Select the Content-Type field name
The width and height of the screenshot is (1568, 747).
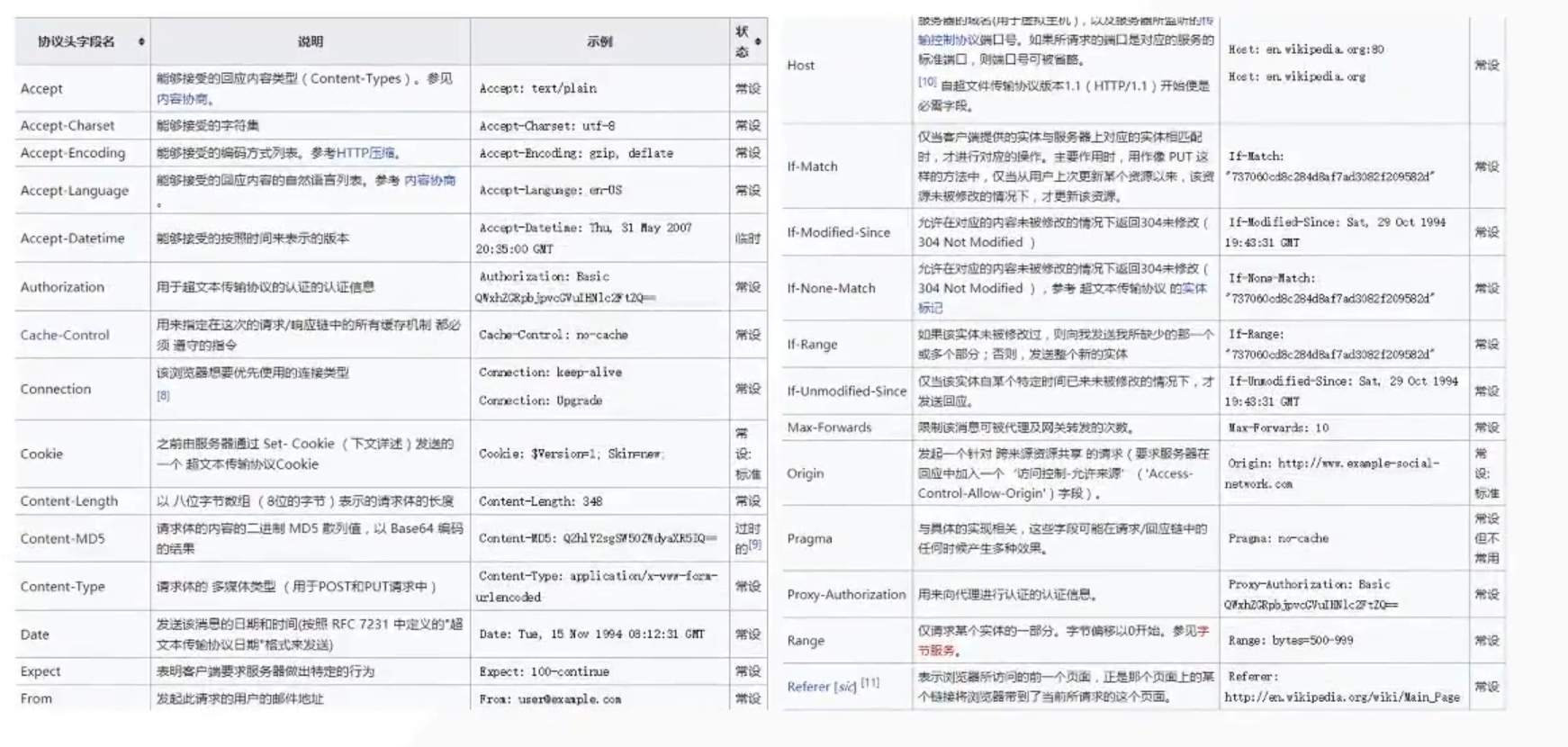pos(62,586)
